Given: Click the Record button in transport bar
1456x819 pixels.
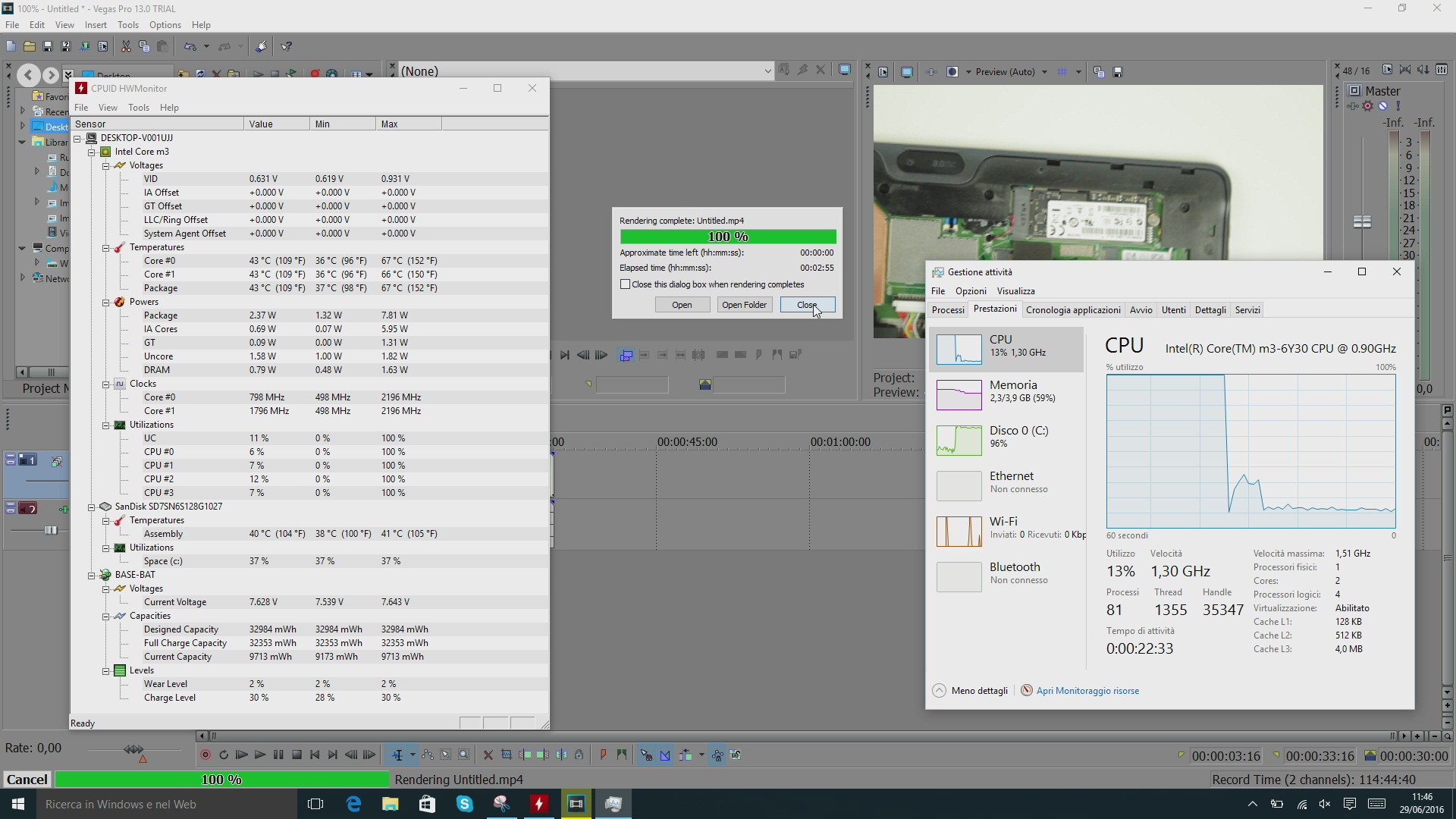Looking at the screenshot, I should 205,755.
